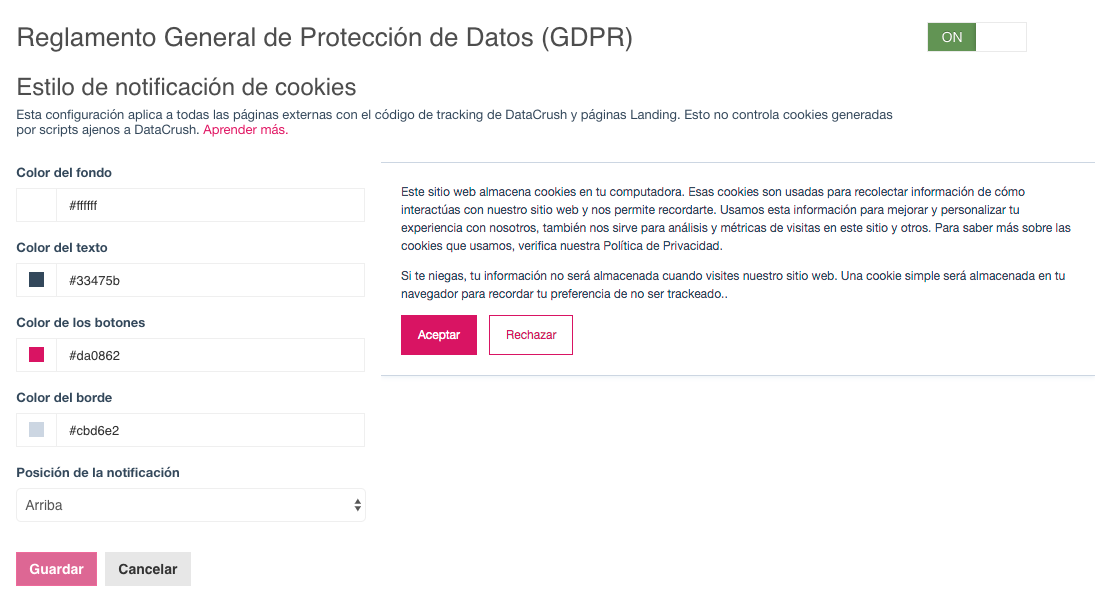This screenshot has height=608, width=1104.
Task: Select "Arriba" in the notification position combo box
Action: pos(190,505)
